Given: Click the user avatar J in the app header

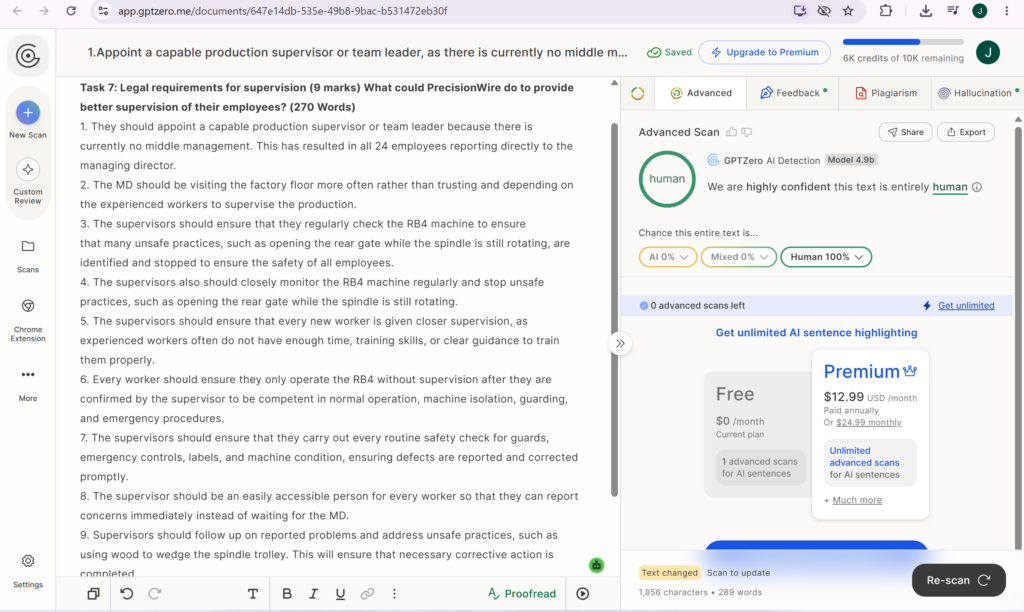Looking at the screenshot, I should tap(987, 52).
